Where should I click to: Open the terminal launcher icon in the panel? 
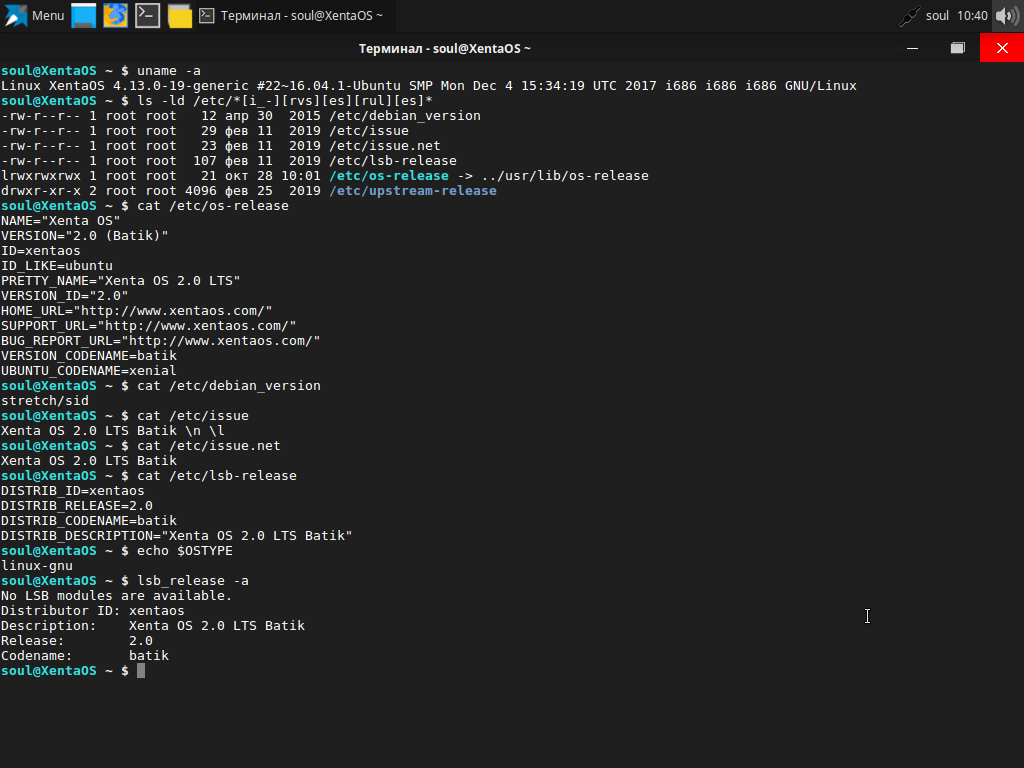(148, 16)
